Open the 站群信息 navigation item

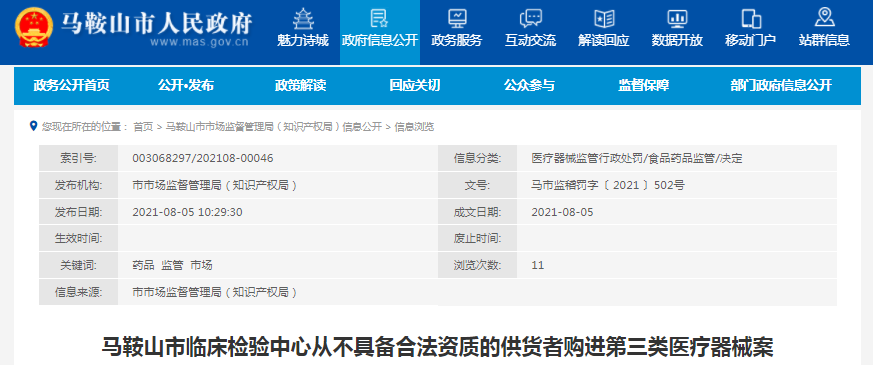click(x=824, y=41)
